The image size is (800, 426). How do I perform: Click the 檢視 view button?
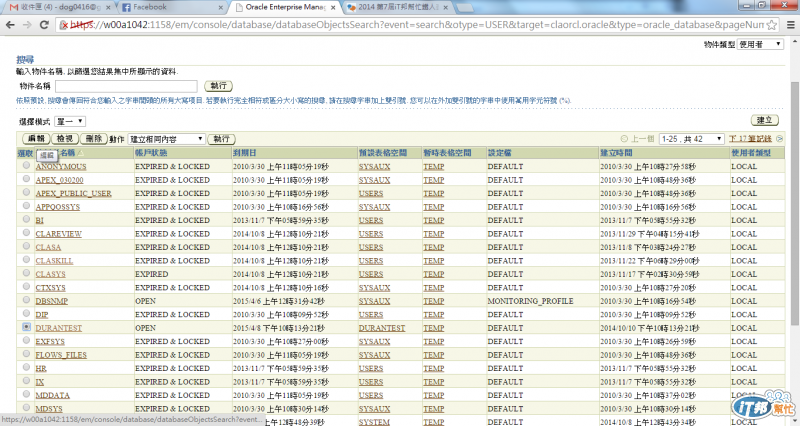[x=65, y=138]
